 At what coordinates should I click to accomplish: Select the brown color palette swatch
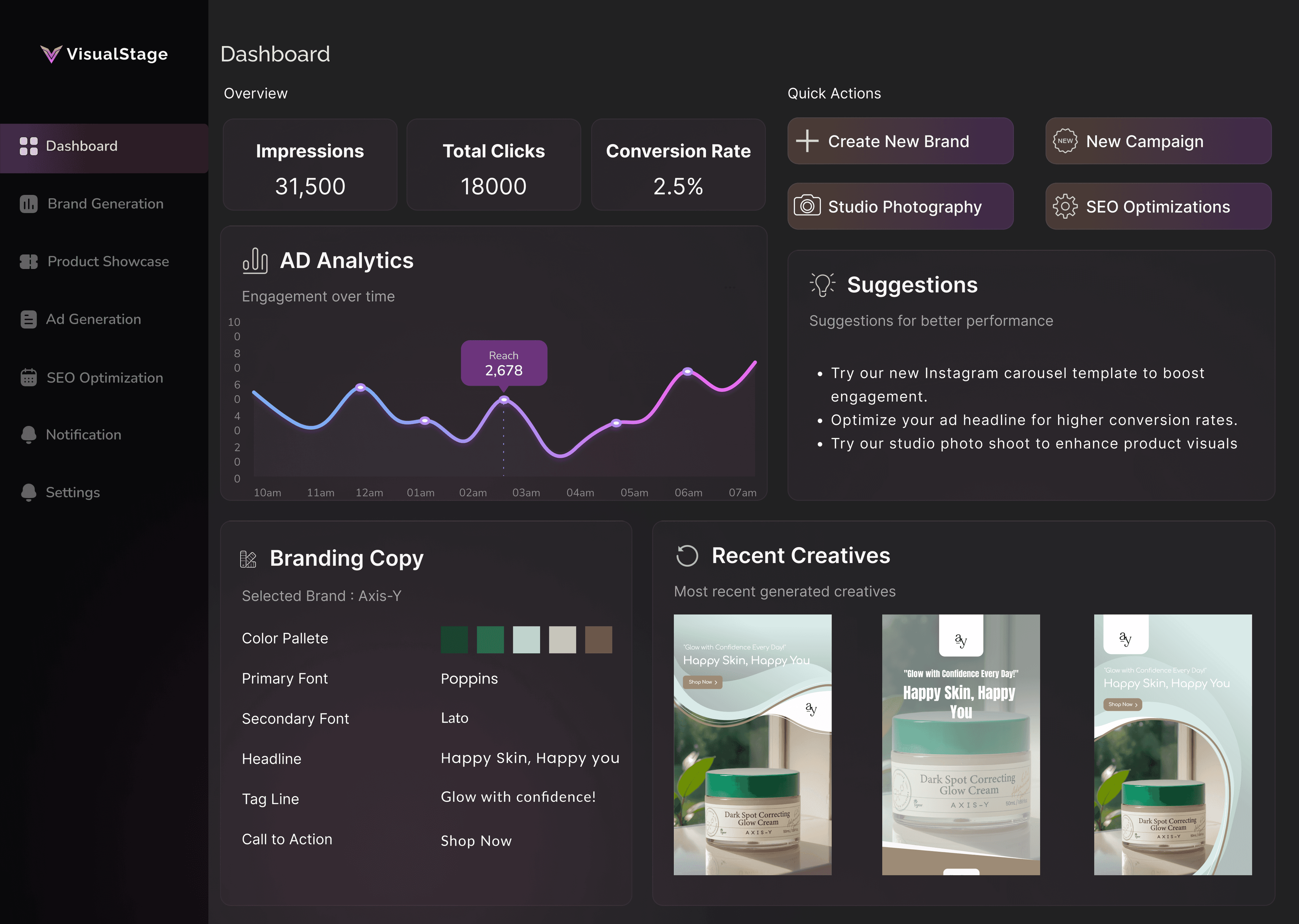pyautogui.click(x=598, y=639)
